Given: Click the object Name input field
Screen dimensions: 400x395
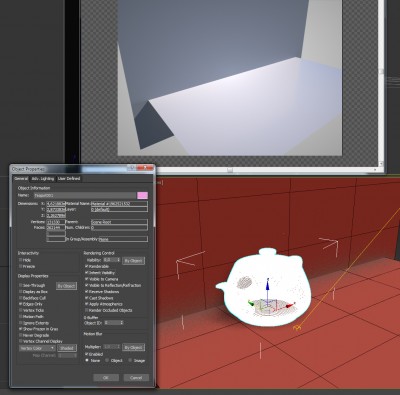Looking at the screenshot, I should pyautogui.click(x=85, y=195).
